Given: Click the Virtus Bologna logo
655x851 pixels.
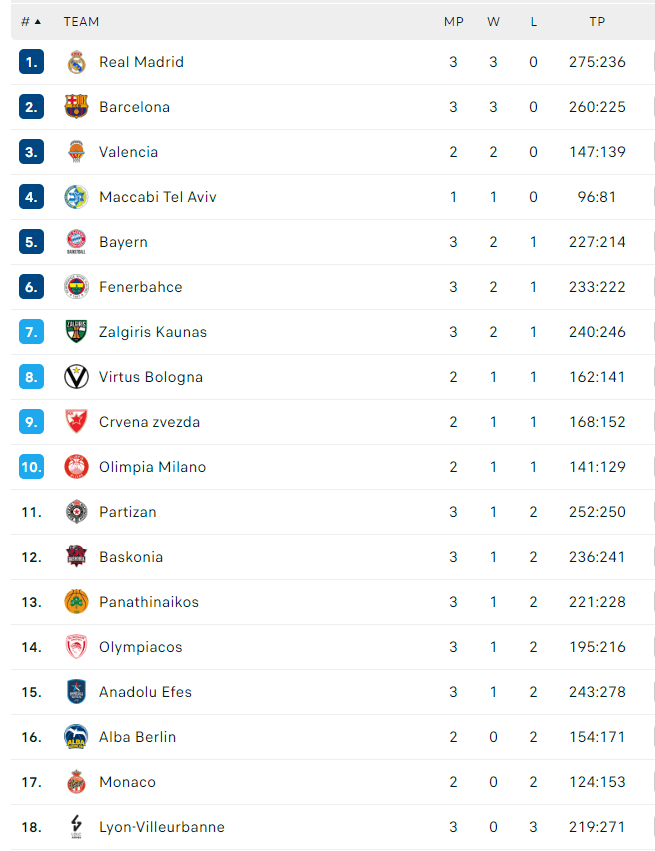Looking at the screenshot, I should coord(76,377).
